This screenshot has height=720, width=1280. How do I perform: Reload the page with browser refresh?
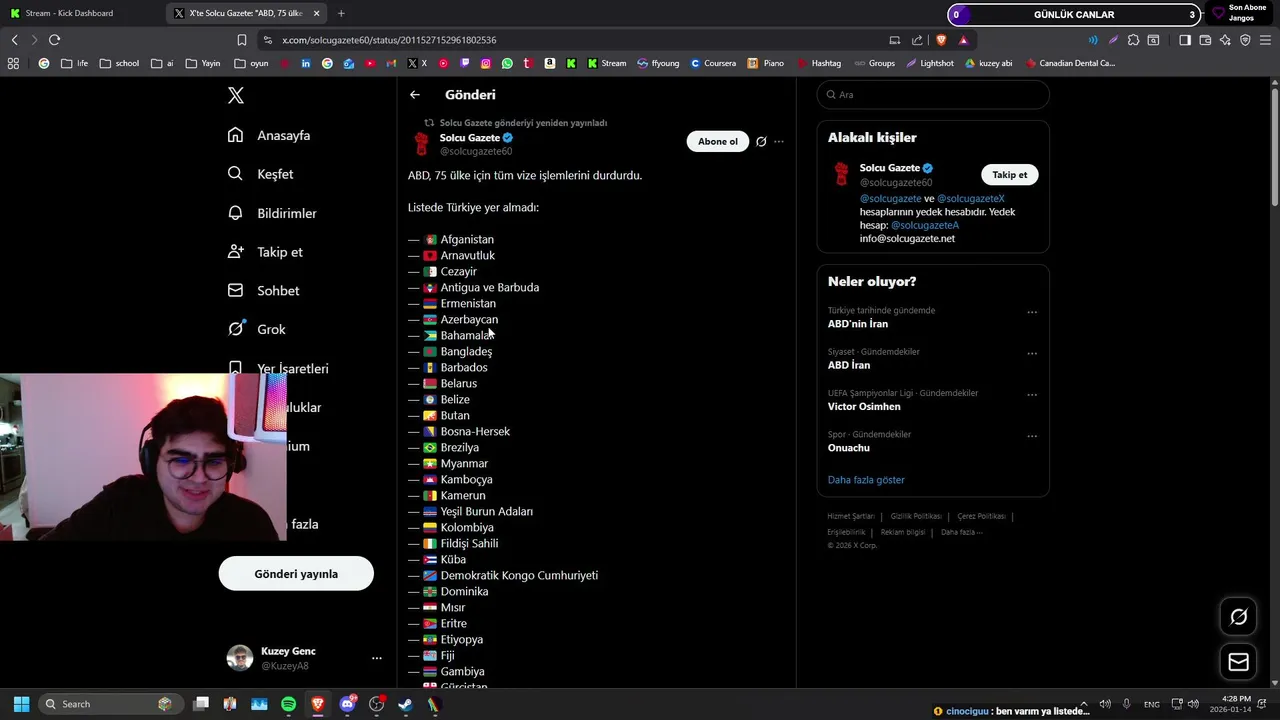pos(54,40)
